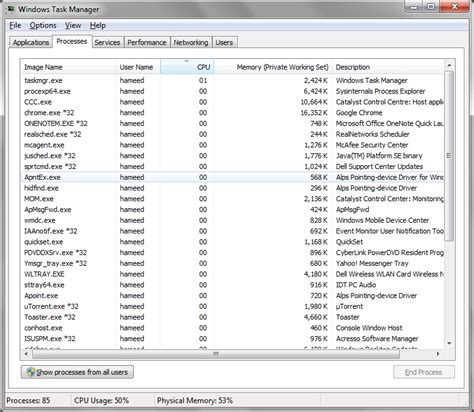Image resolution: width=474 pixels, height=412 pixels.
Task: Click the Google Chrome description cell
Action: tap(359, 113)
